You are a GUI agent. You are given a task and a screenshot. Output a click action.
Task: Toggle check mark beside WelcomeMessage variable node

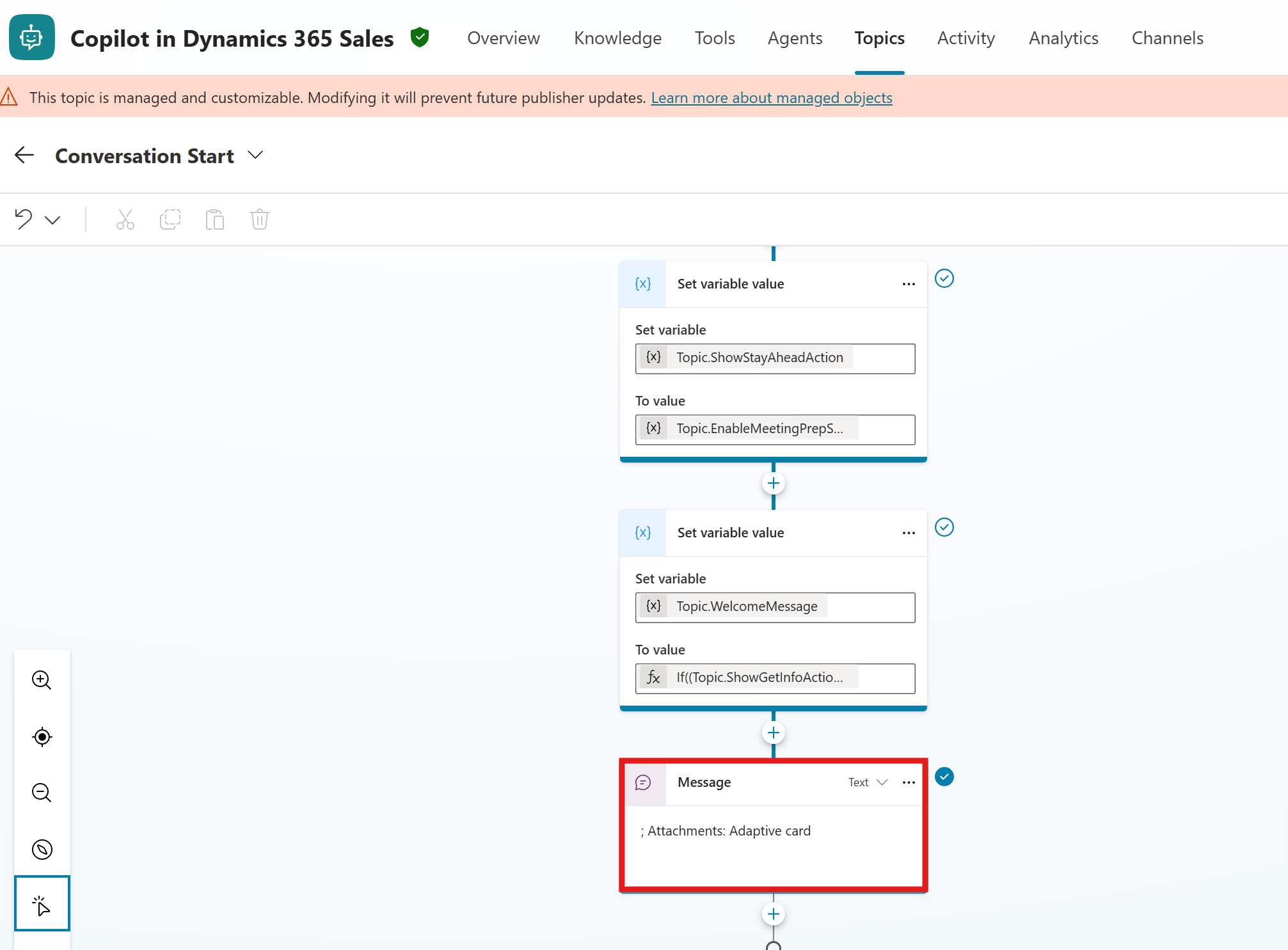pos(944,527)
